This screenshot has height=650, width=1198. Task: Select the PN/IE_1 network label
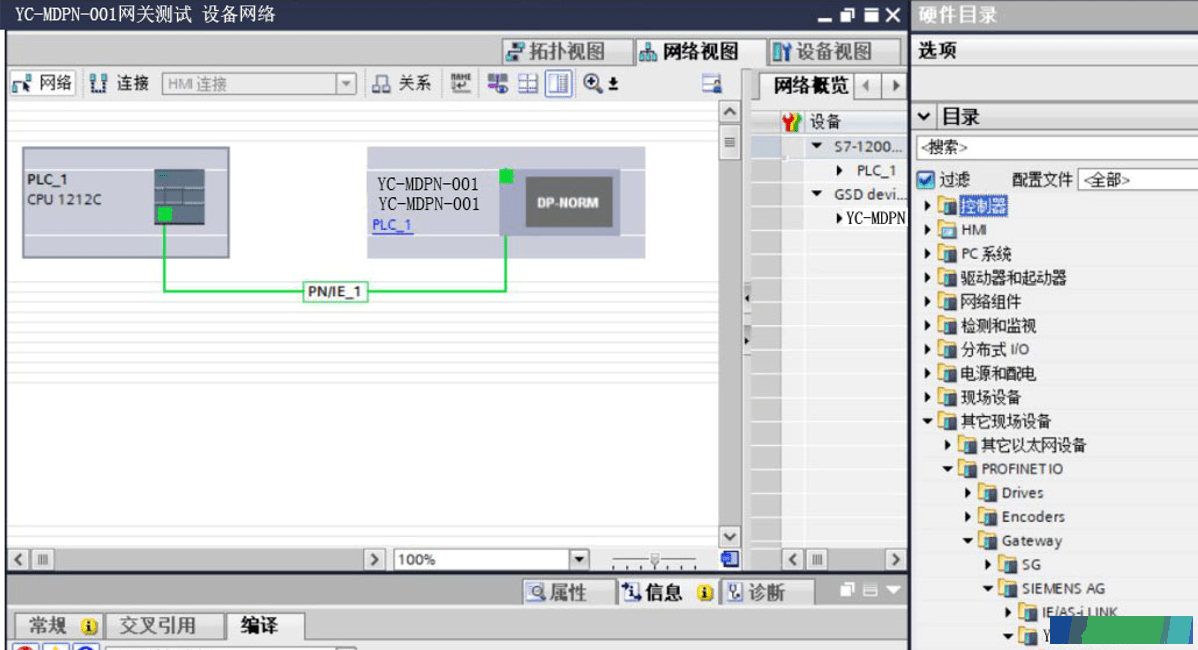[335, 292]
